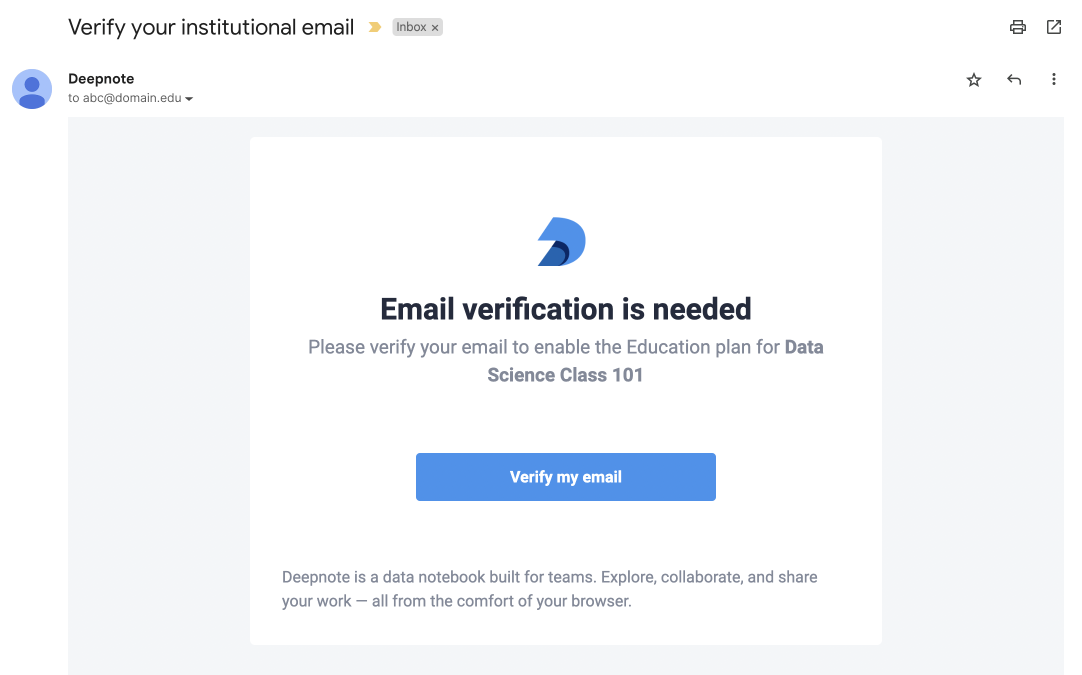The width and height of the screenshot is (1082, 675).
Task: Open email in new window icon
Action: pos(1054,27)
